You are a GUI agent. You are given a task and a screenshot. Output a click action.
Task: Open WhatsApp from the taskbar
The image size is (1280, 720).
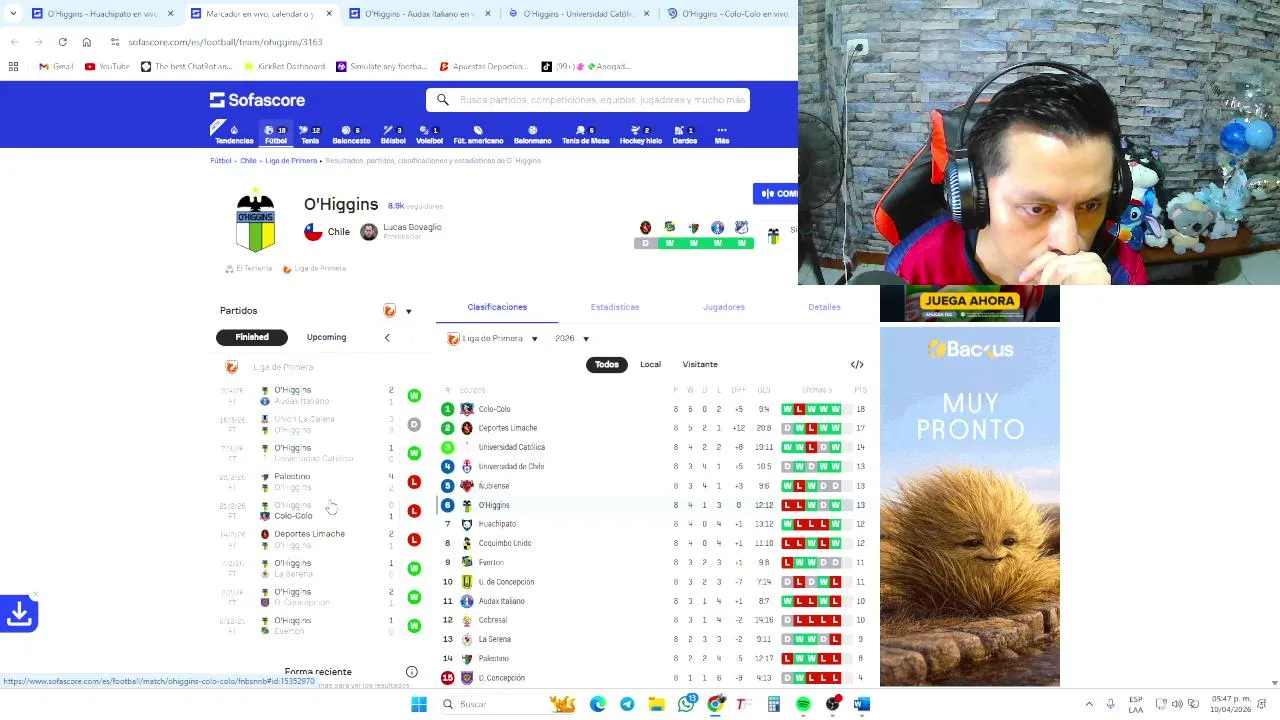point(686,704)
